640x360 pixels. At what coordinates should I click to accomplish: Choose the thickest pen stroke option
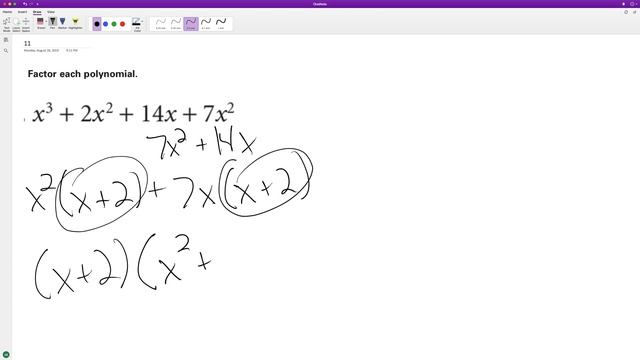click(x=221, y=24)
